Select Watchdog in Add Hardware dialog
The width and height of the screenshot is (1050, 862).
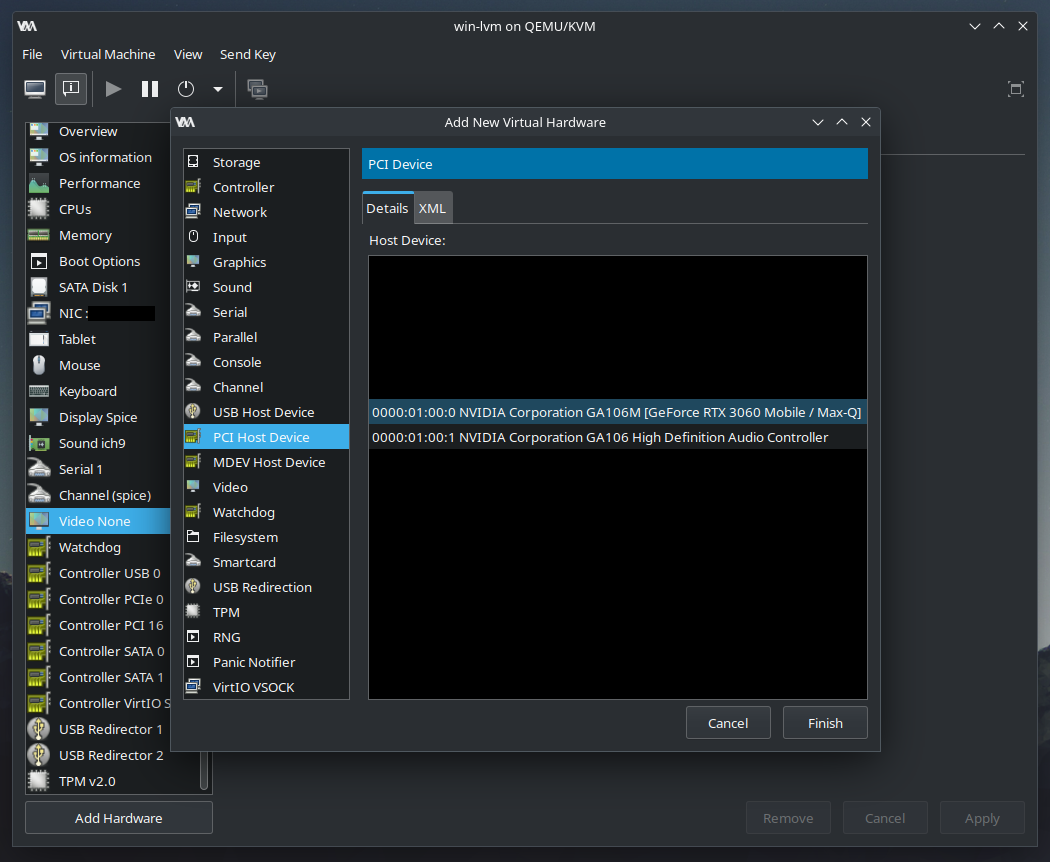tap(267, 512)
